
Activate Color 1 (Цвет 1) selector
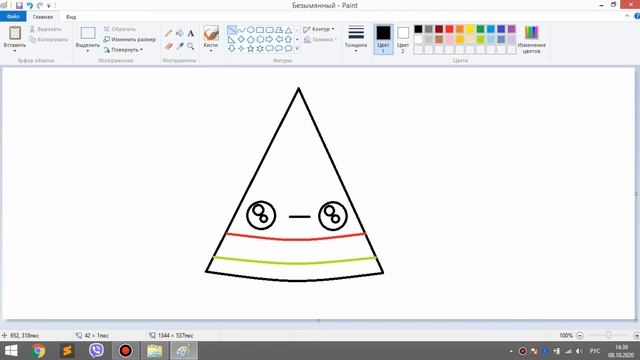(x=383, y=39)
